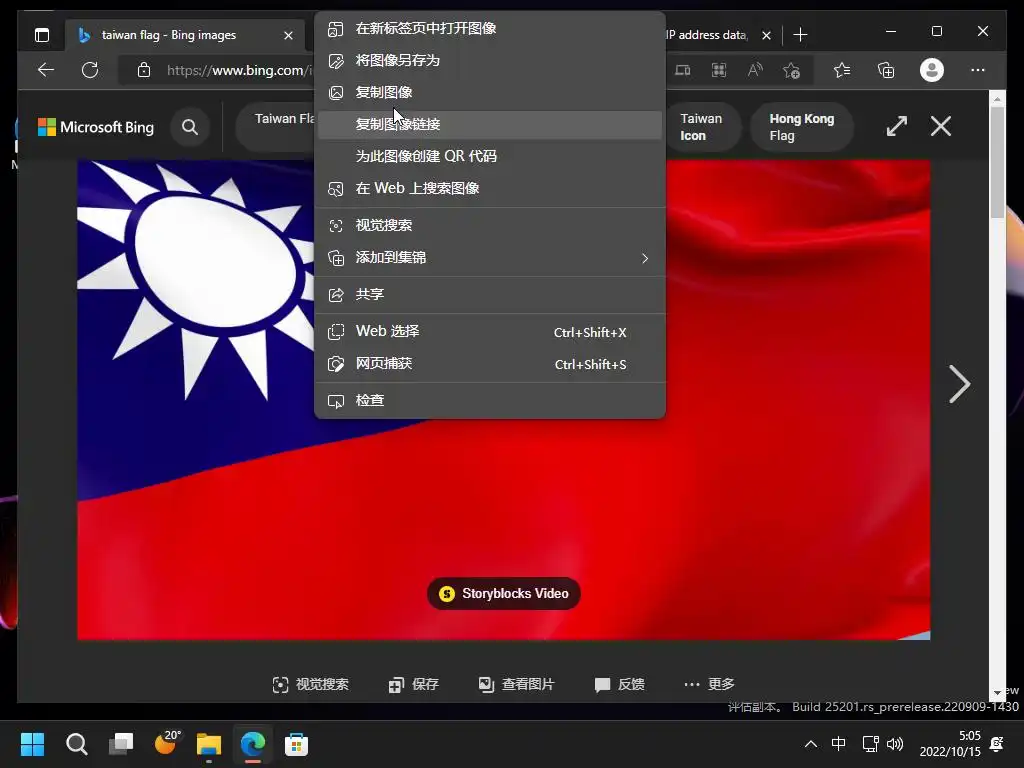Show hidden system tray icons chevron
1024x768 pixels.
tap(810, 744)
